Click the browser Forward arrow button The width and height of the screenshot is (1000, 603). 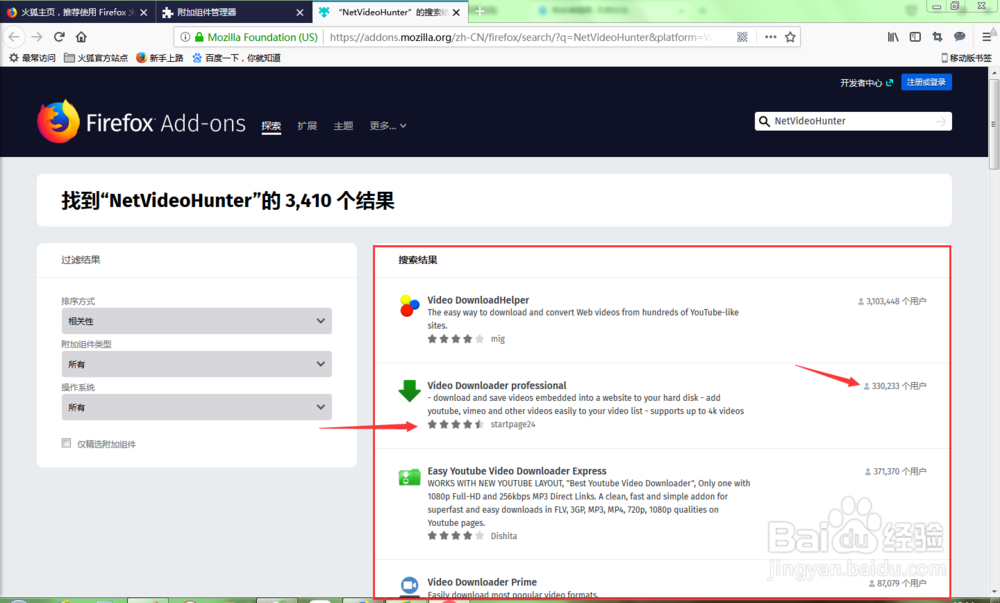point(36,37)
